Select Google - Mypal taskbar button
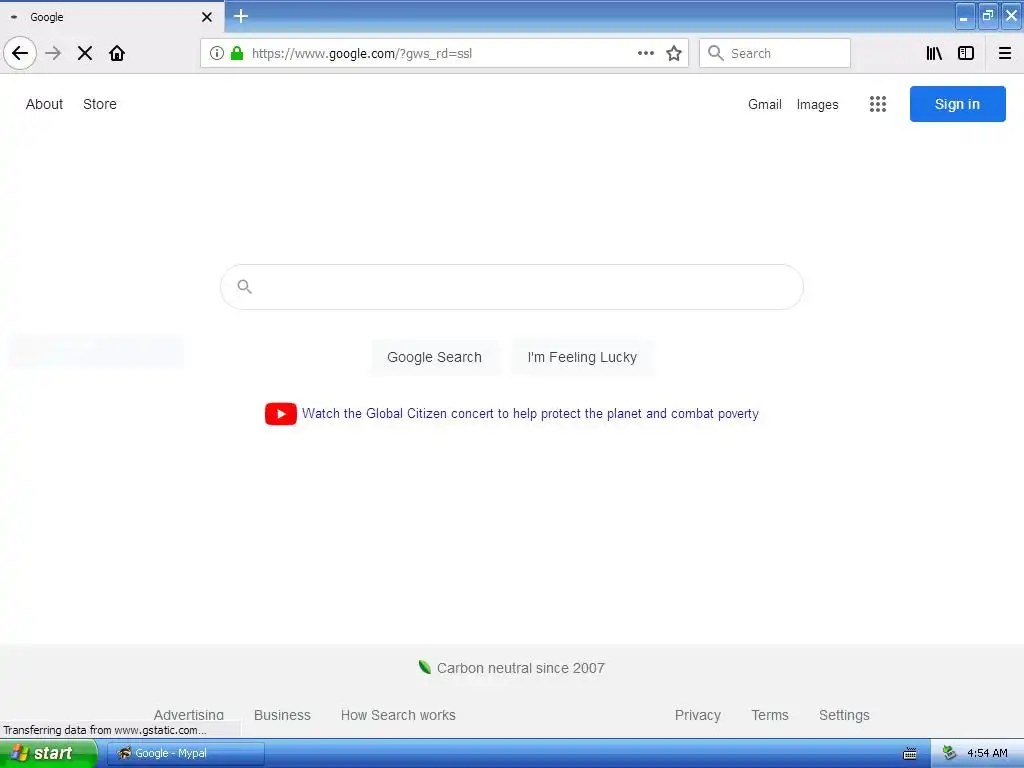 coord(186,753)
